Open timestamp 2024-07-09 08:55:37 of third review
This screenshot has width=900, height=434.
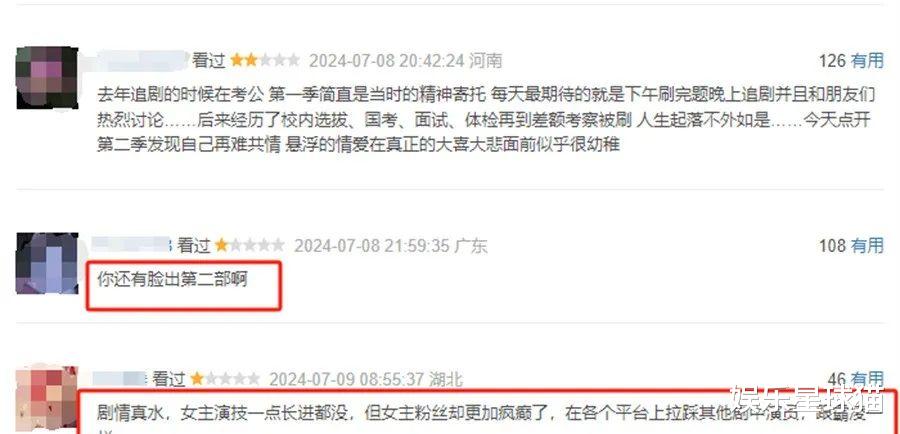coord(347,379)
